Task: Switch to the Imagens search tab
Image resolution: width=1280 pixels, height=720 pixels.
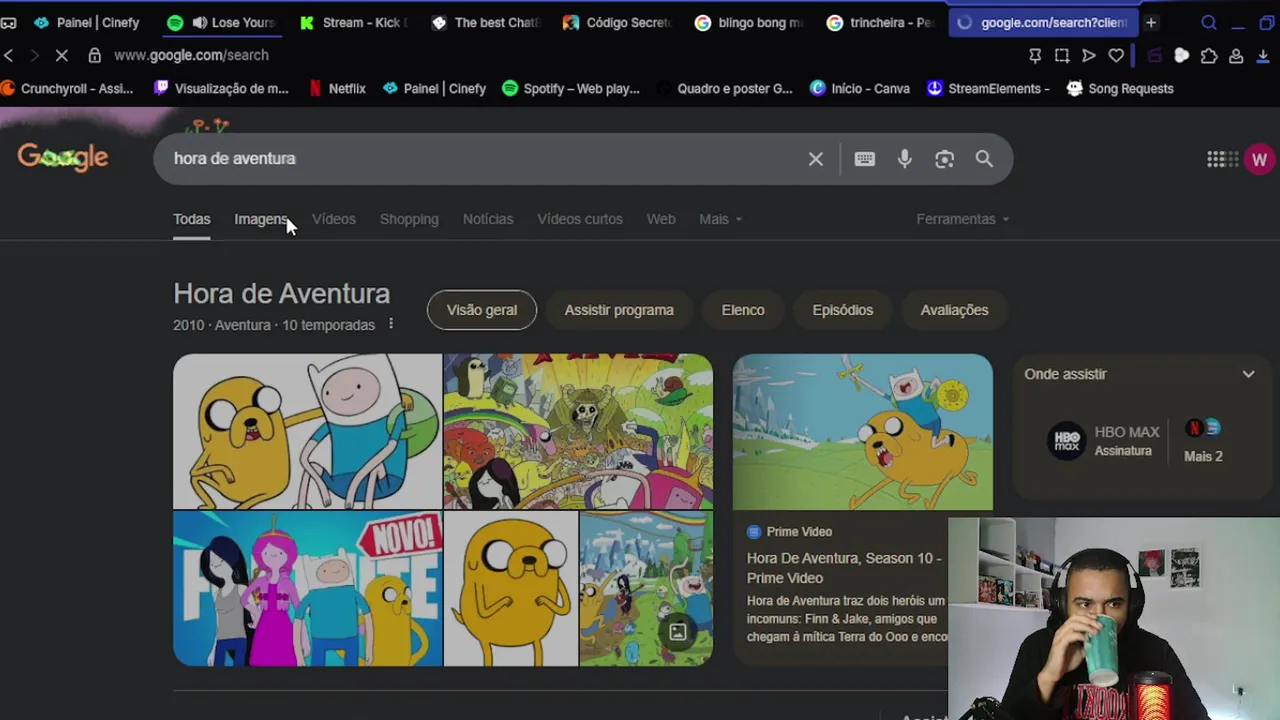Action: click(x=261, y=219)
